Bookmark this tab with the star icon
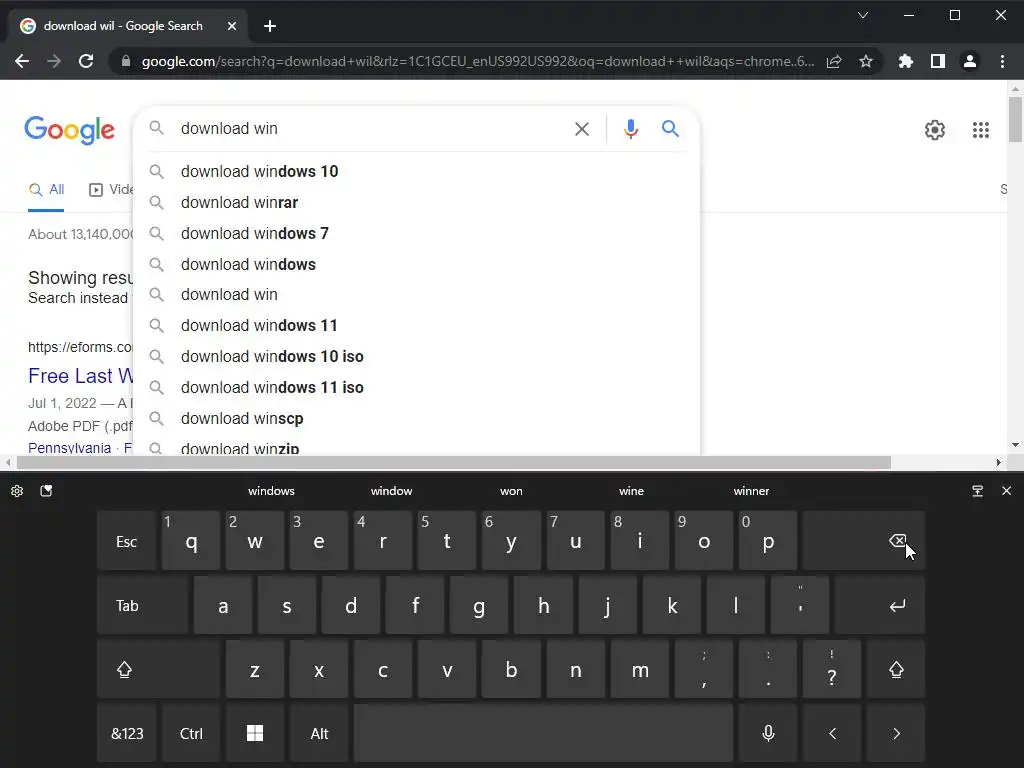This screenshot has width=1024, height=768. coord(866,61)
